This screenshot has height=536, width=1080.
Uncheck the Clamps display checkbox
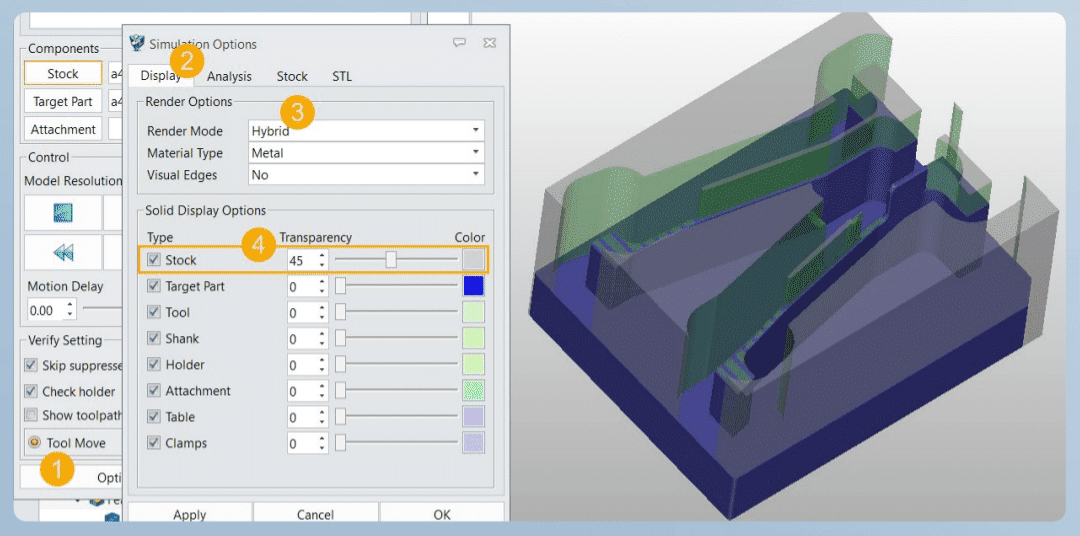154,444
